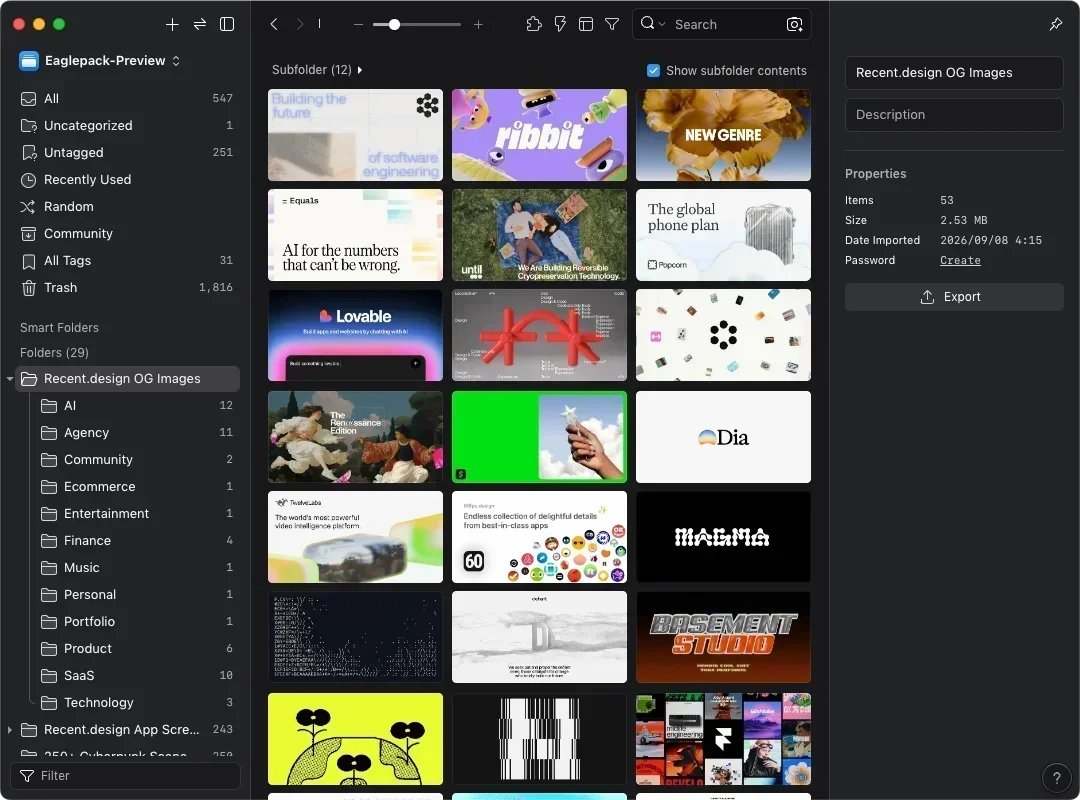The width and height of the screenshot is (1080, 800).
Task: Click the search by image camera icon
Action: point(794,24)
